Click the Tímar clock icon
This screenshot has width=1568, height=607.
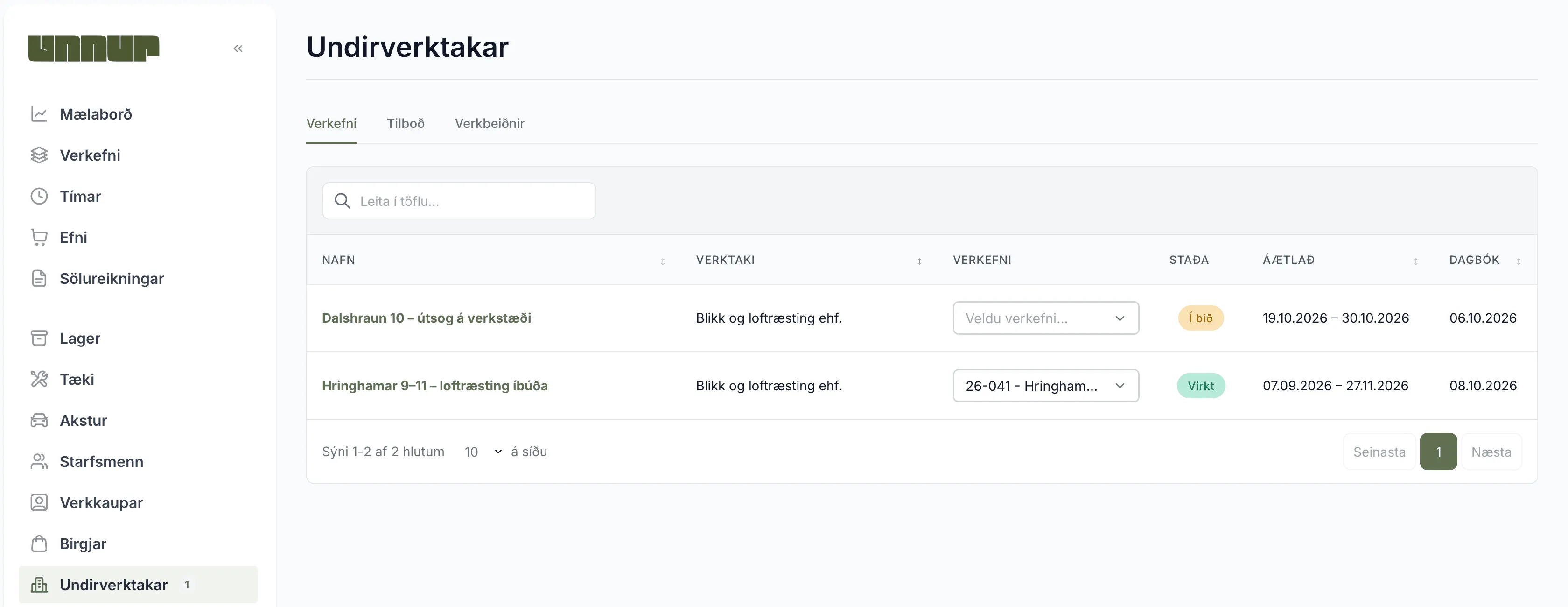(x=39, y=196)
